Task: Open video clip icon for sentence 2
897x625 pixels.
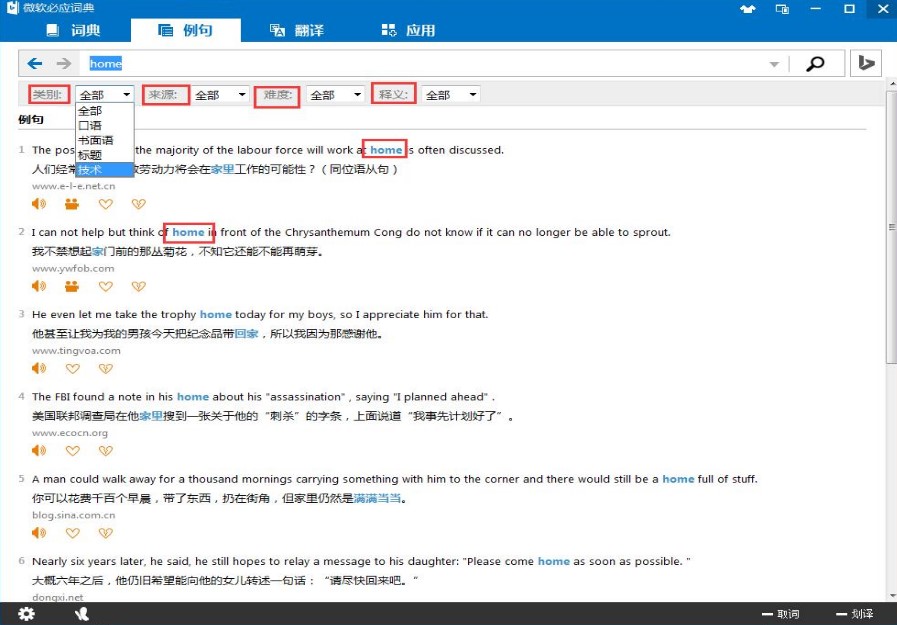Action: (71, 286)
